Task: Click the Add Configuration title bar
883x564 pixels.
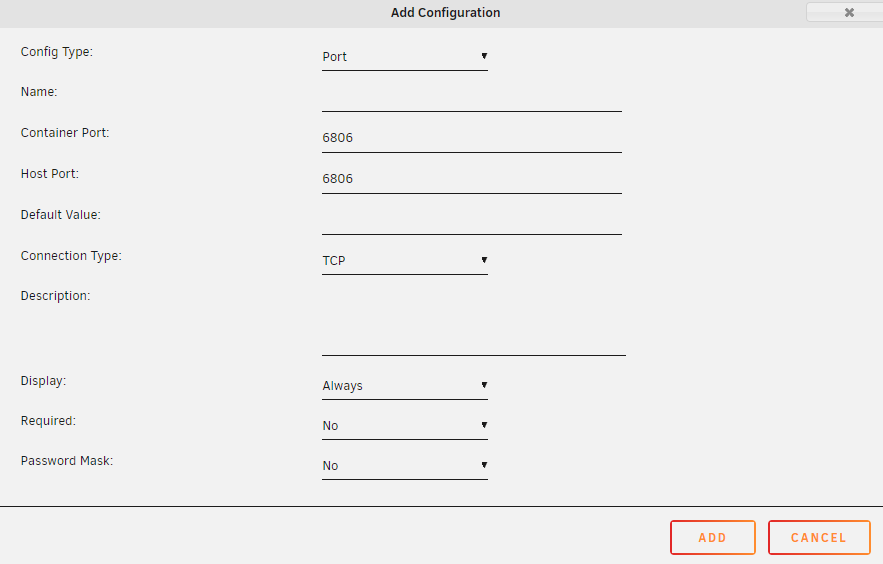Action: [445, 13]
